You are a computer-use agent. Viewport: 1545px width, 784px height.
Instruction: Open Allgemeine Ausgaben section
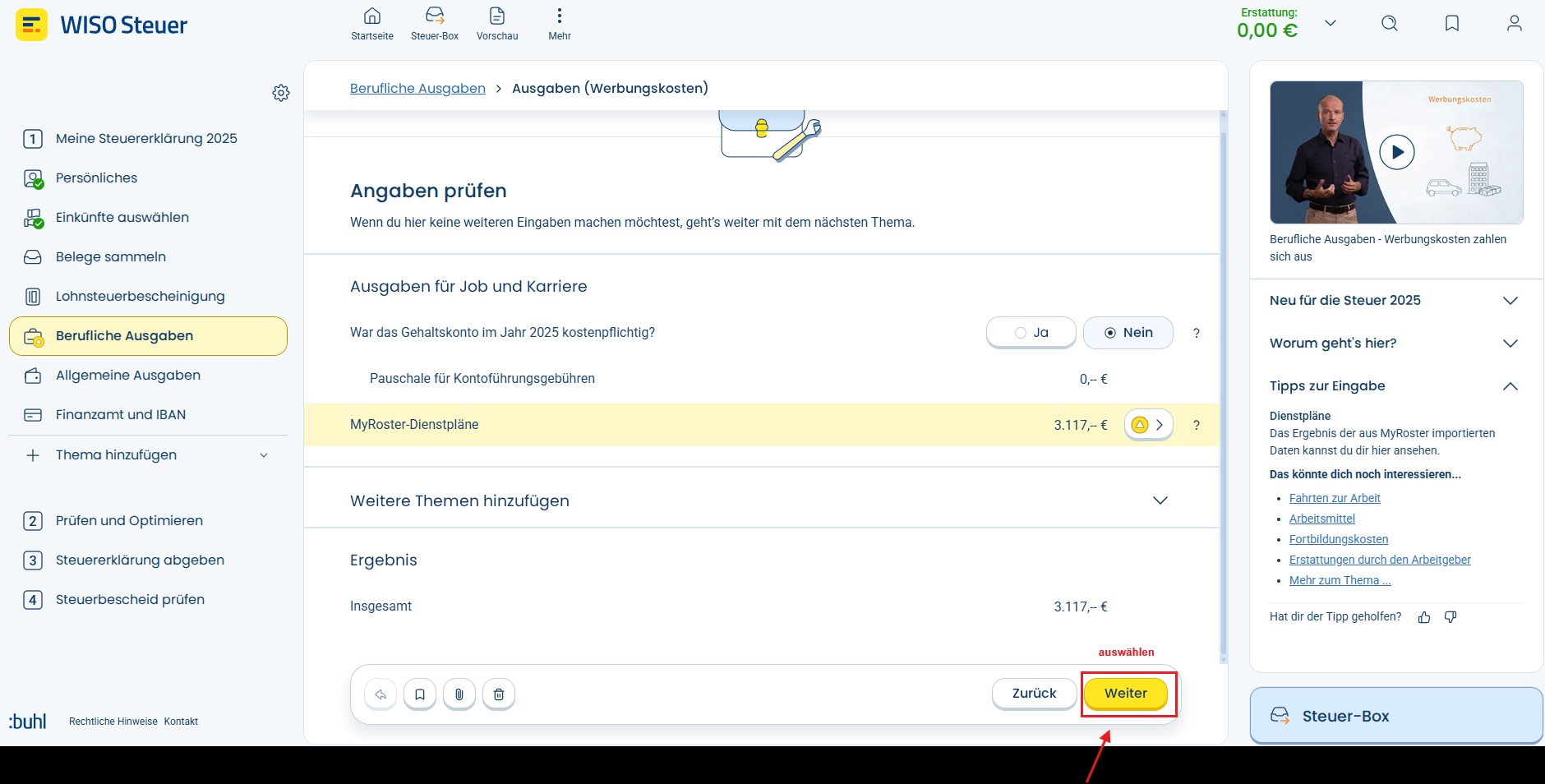point(148,376)
